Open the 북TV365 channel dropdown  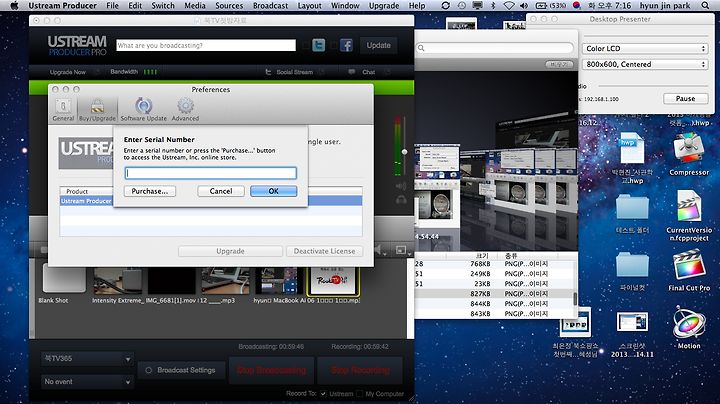click(x=87, y=359)
